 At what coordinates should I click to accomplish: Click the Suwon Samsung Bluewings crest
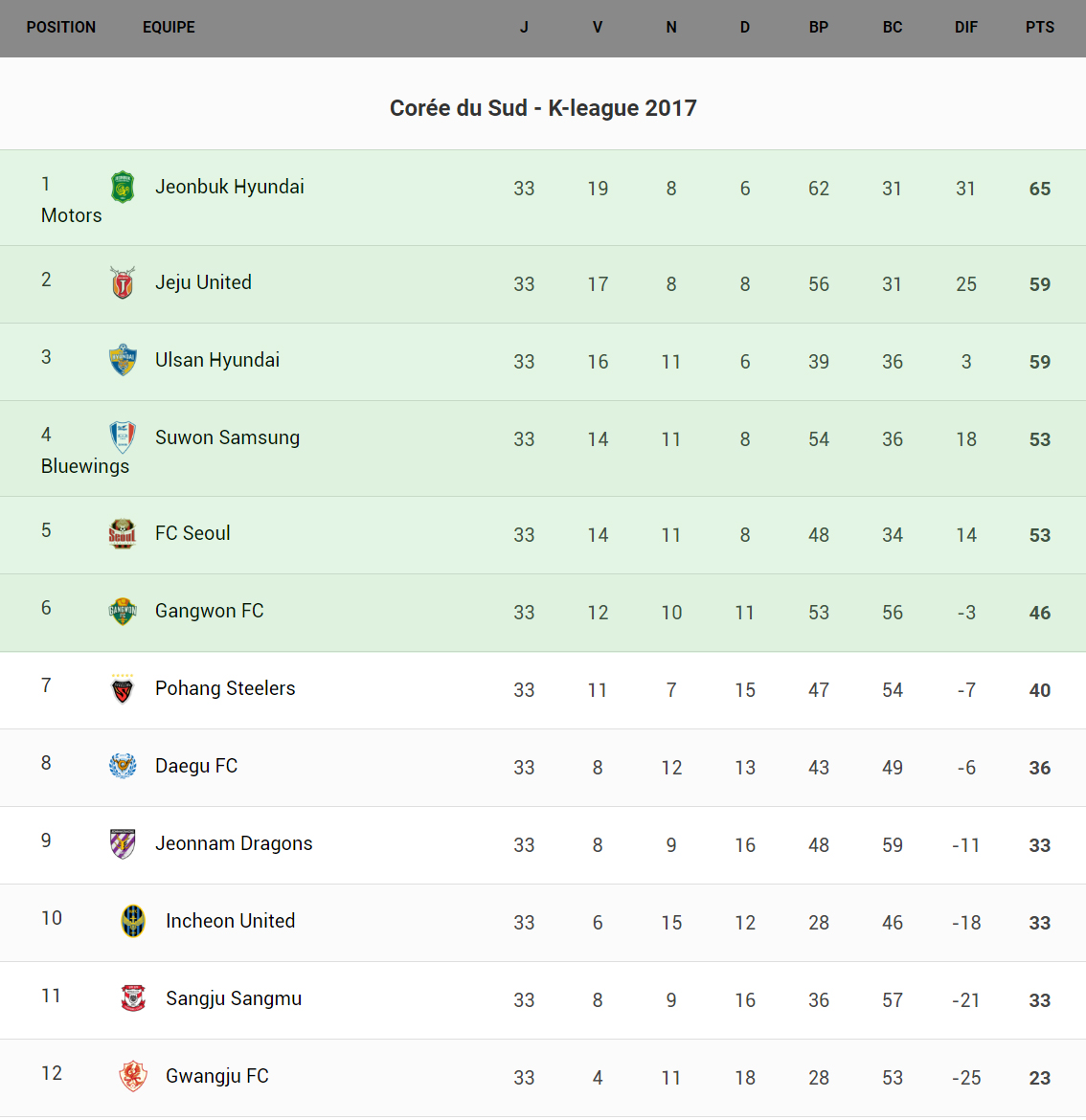coord(123,437)
